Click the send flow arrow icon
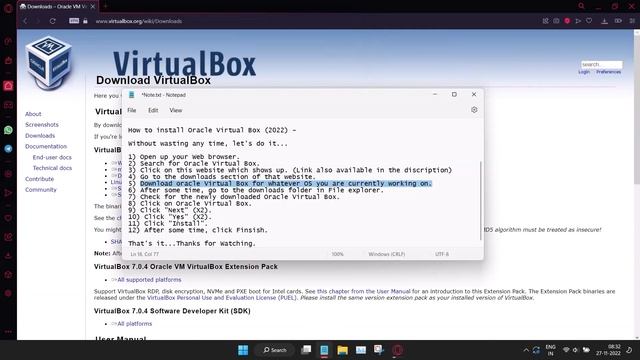The width and height of the screenshot is (640, 360). coord(578,21)
